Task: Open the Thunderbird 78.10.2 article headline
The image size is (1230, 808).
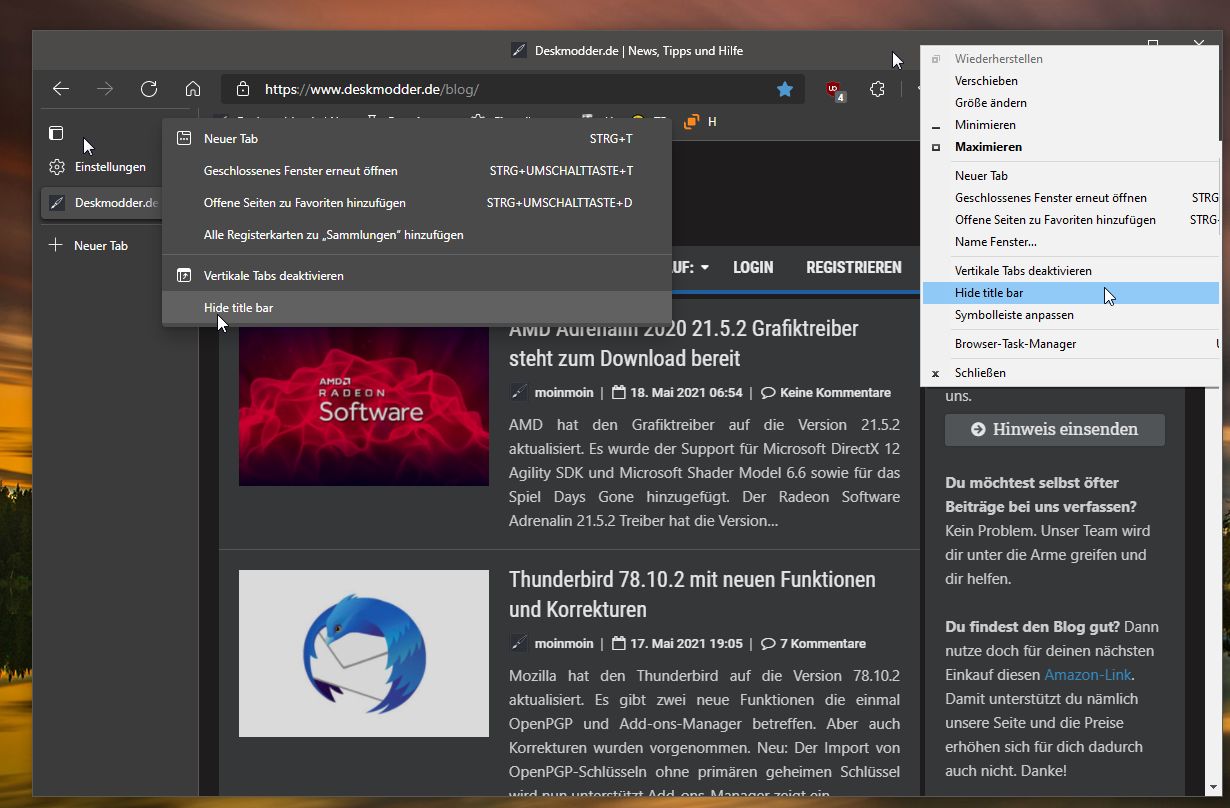Action: [x=692, y=594]
